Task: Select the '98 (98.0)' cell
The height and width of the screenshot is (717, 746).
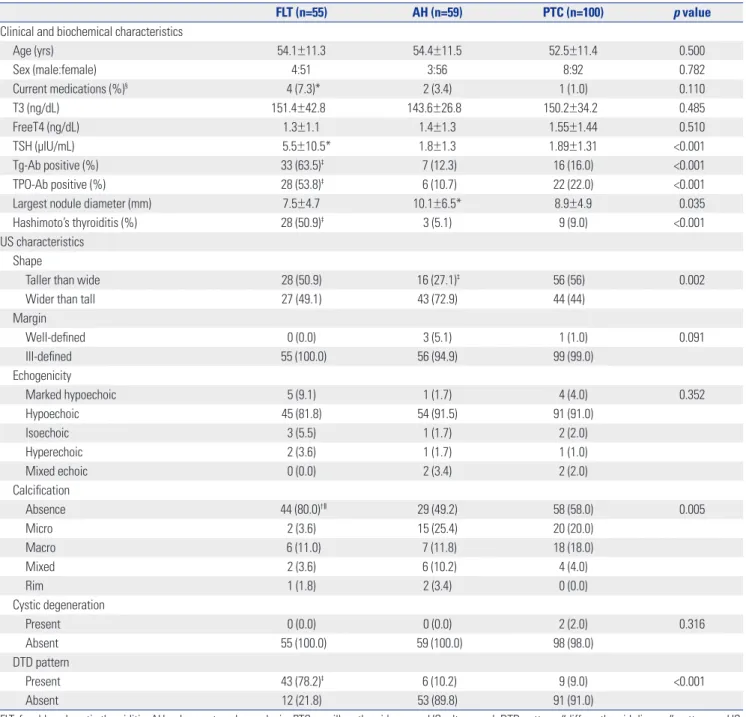Action: [x=573, y=643]
